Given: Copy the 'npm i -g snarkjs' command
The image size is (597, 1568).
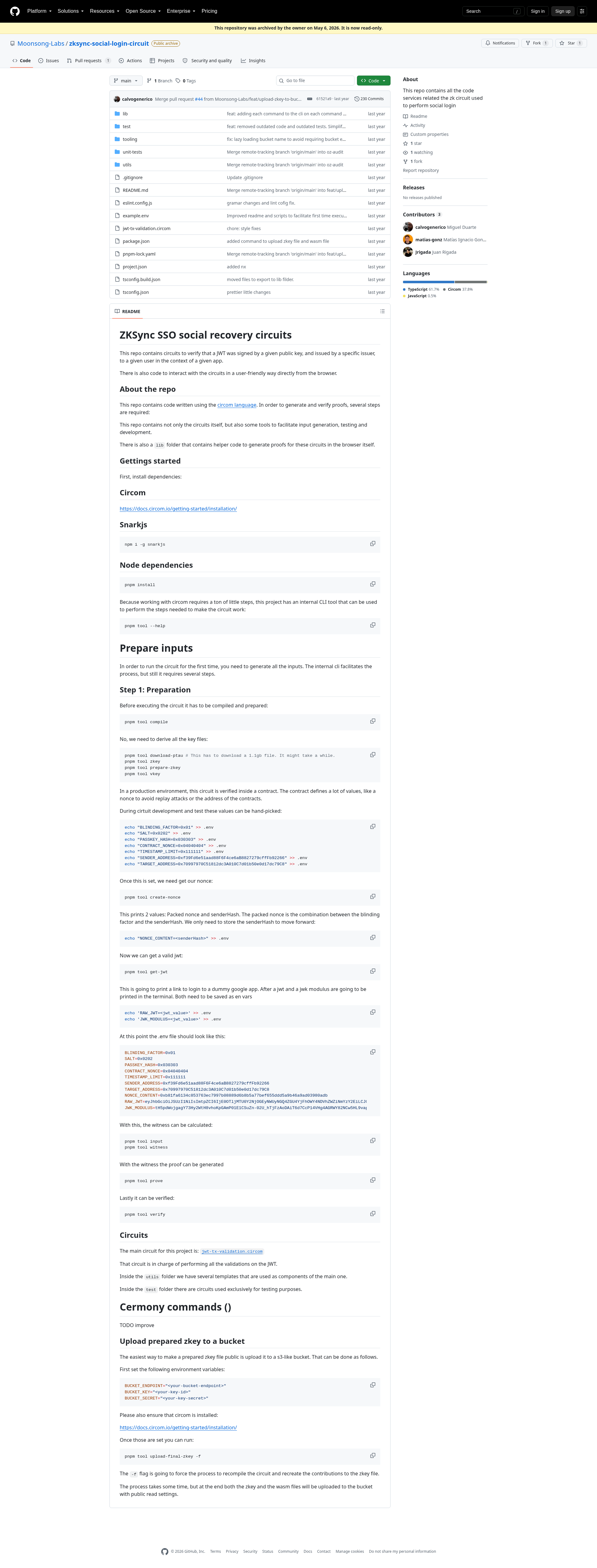Looking at the screenshot, I should [x=373, y=543].
